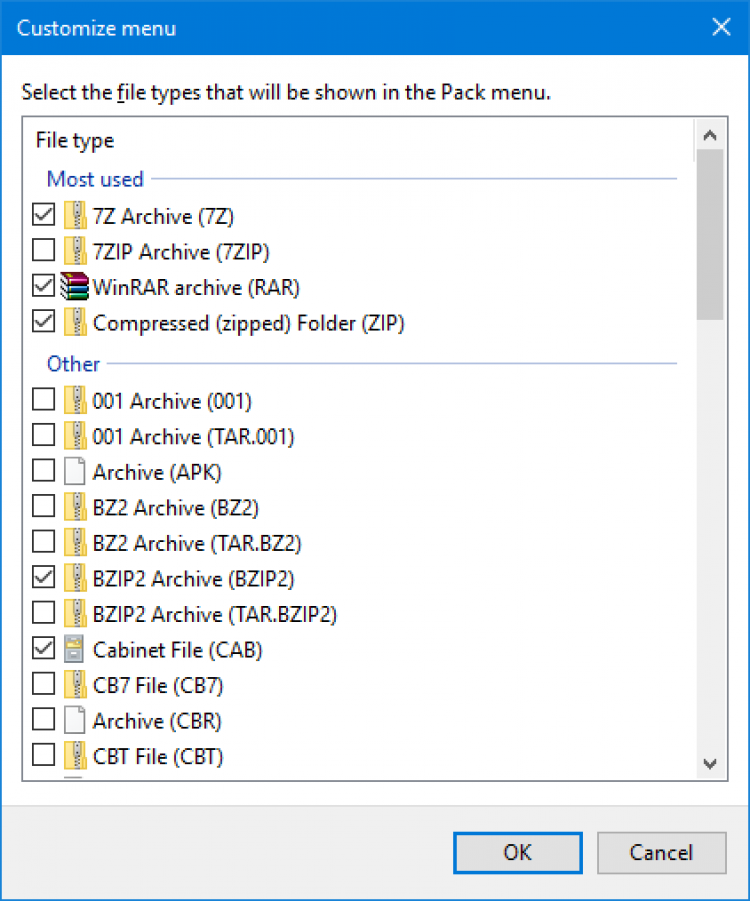
Task: Click the scroll down arrow of the list
Action: pyautogui.click(x=711, y=763)
